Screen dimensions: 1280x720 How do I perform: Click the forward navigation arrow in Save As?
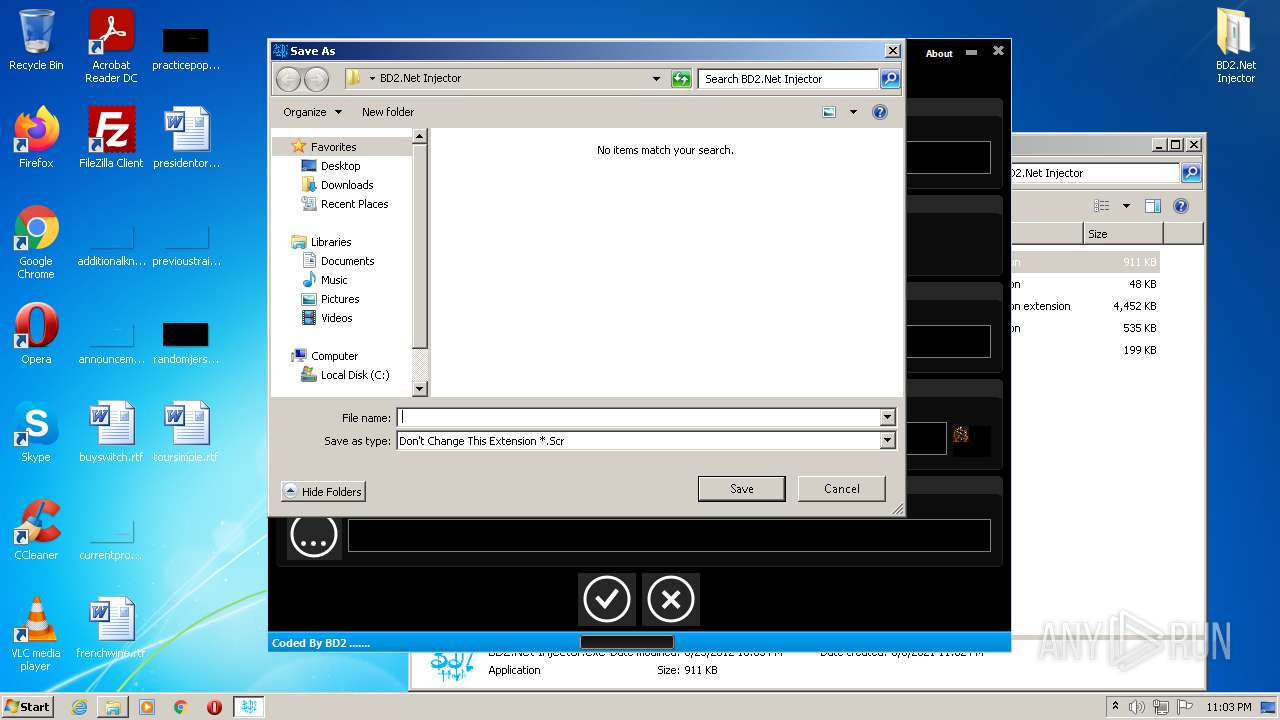[316, 79]
